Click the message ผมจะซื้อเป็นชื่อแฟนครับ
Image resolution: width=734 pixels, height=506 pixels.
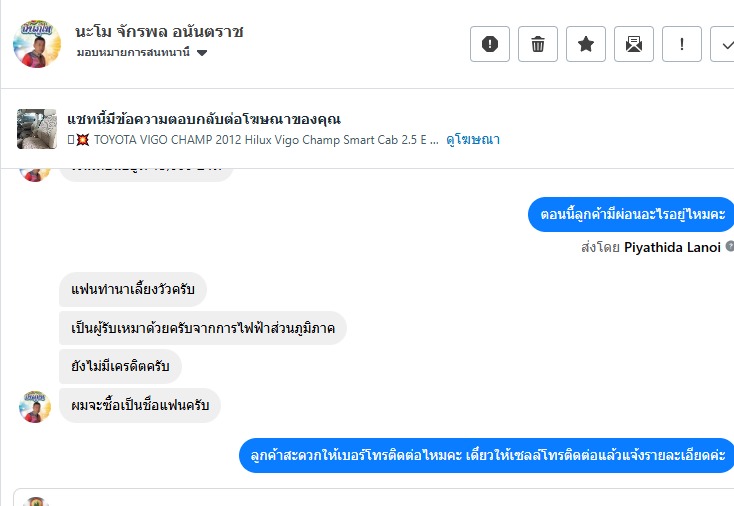(x=140, y=405)
